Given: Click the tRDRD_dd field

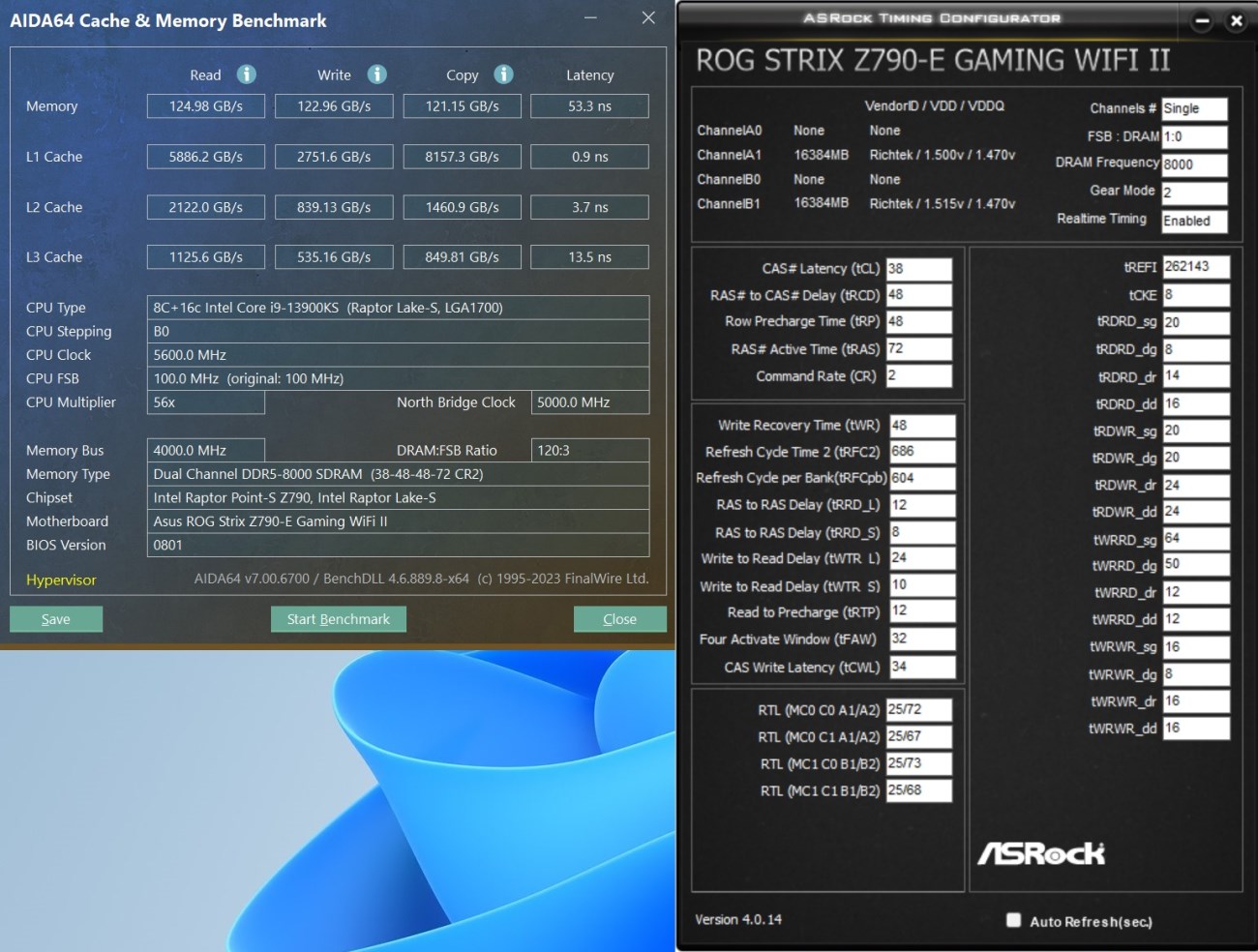Looking at the screenshot, I should tap(1196, 403).
